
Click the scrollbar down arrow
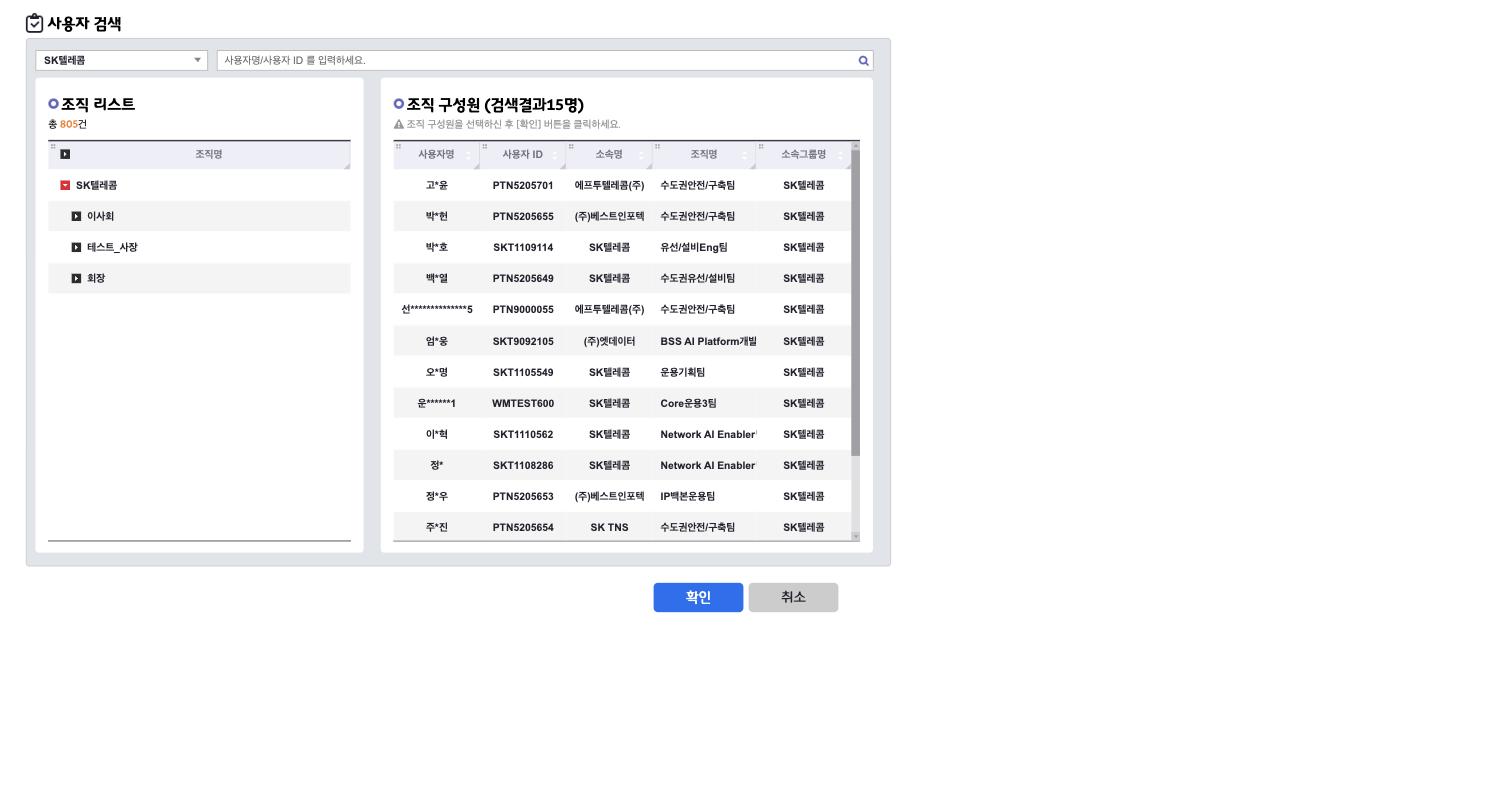coord(855,537)
